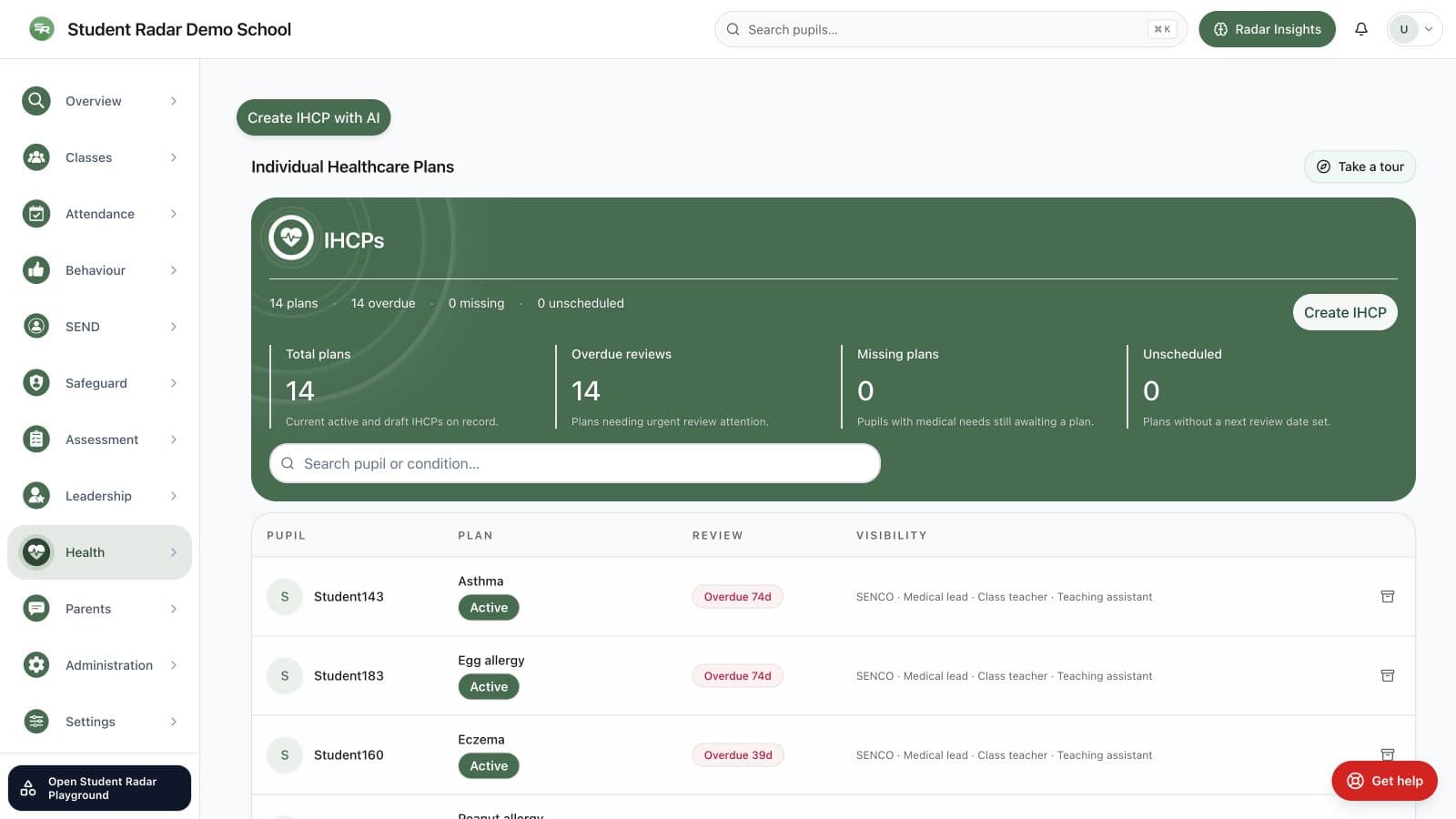
Task: Sort by the PUPIL column header
Action: click(286, 535)
